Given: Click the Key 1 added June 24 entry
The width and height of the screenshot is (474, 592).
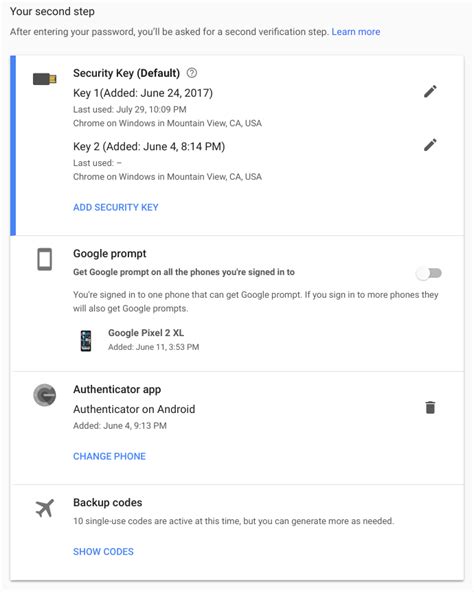Looking at the screenshot, I should click(x=143, y=93).
